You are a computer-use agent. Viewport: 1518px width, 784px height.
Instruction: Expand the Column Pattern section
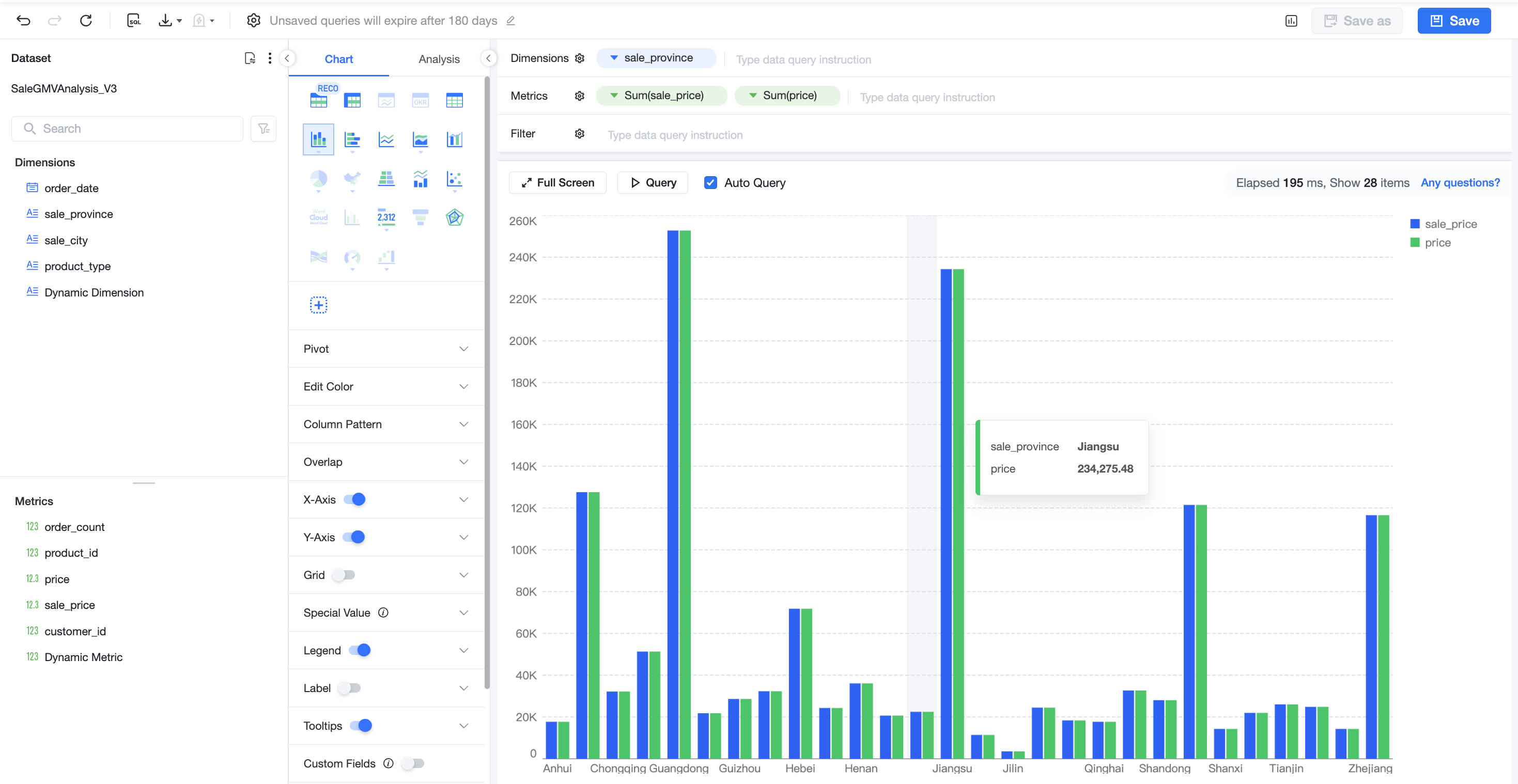tap(386, 424)
